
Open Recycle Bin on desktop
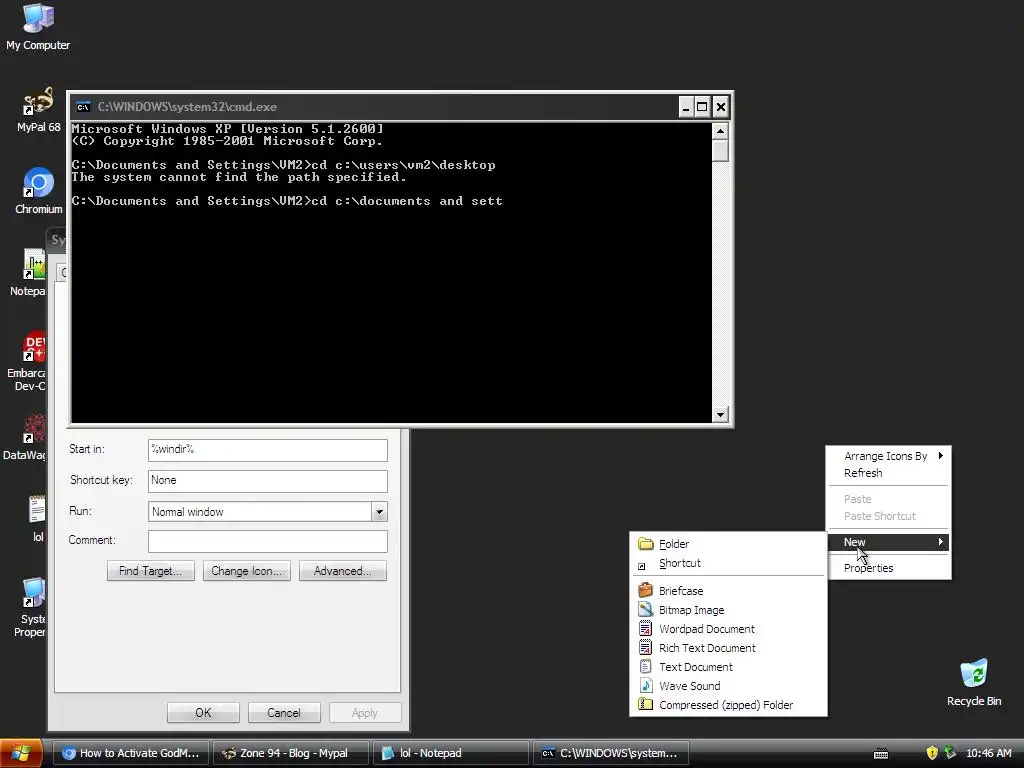tap(974, 683)
